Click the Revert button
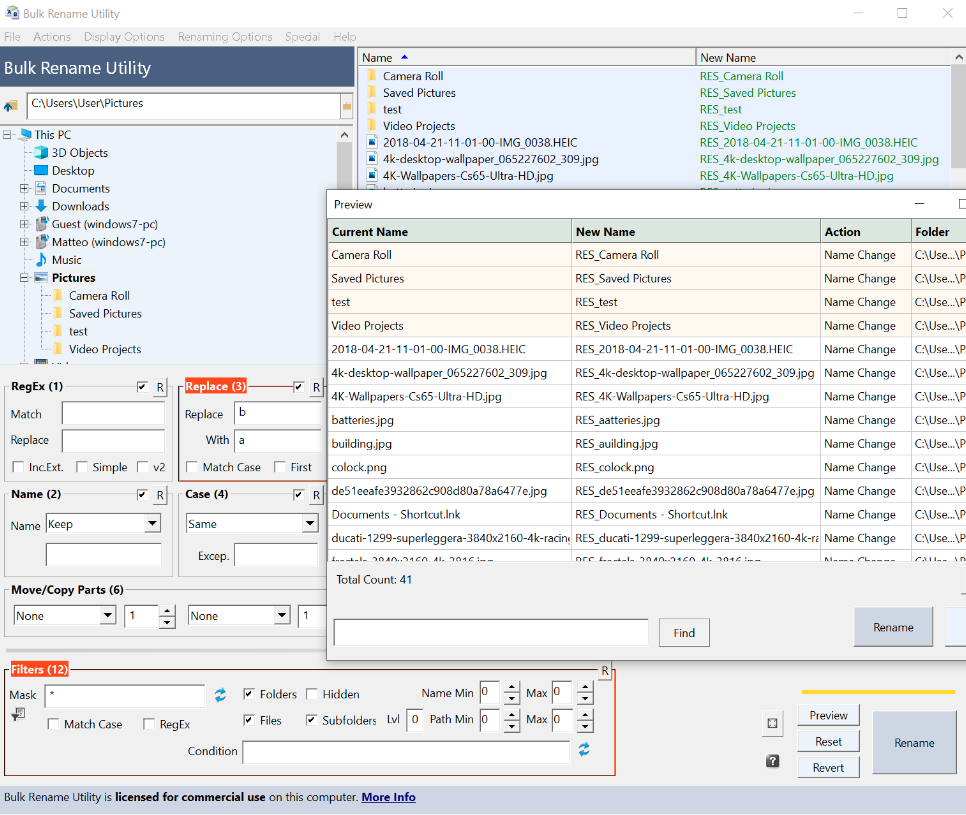Viewport: 966px width, 815px height. tap(828, 768)
